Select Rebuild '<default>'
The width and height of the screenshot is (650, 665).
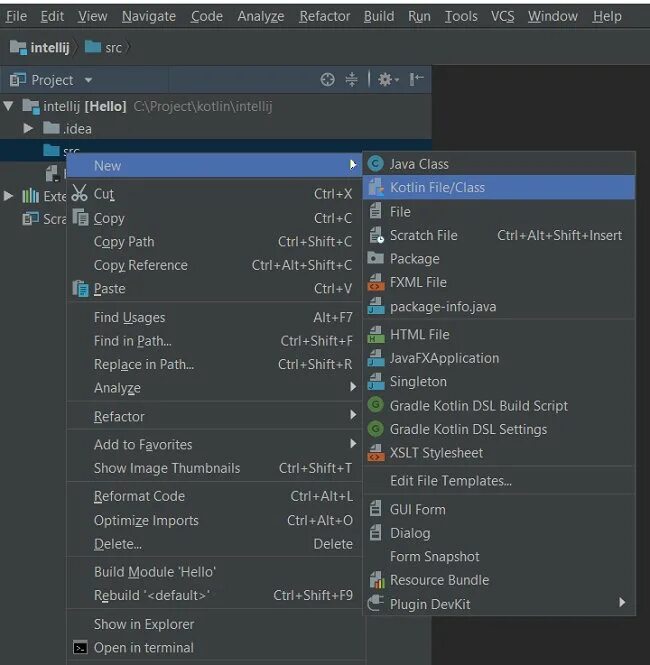point(215,595)
